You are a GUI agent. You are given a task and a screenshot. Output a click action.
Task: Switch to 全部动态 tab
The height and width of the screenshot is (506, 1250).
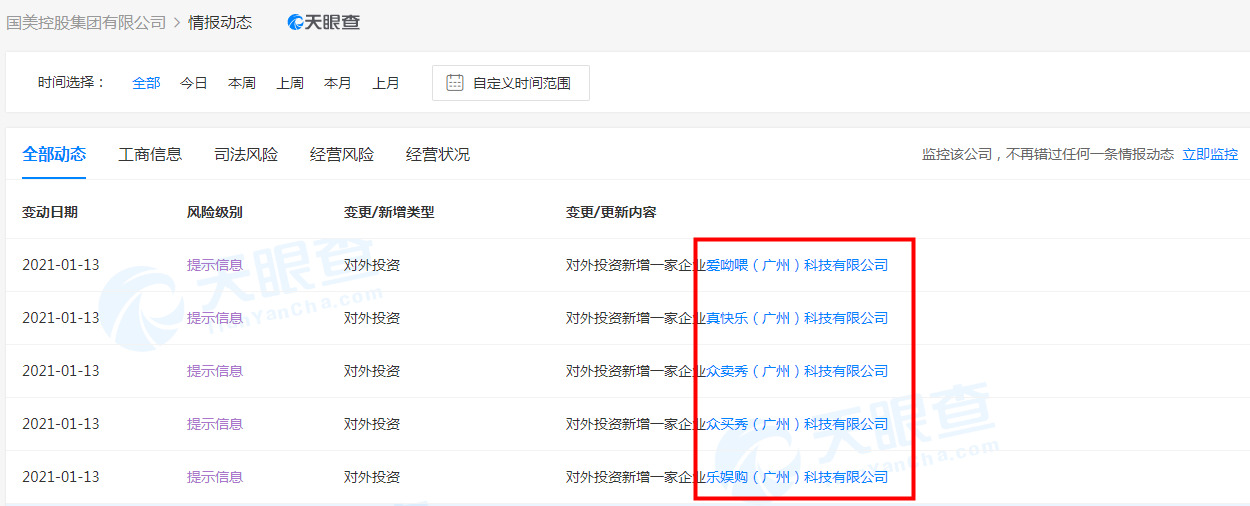[54, 154]
